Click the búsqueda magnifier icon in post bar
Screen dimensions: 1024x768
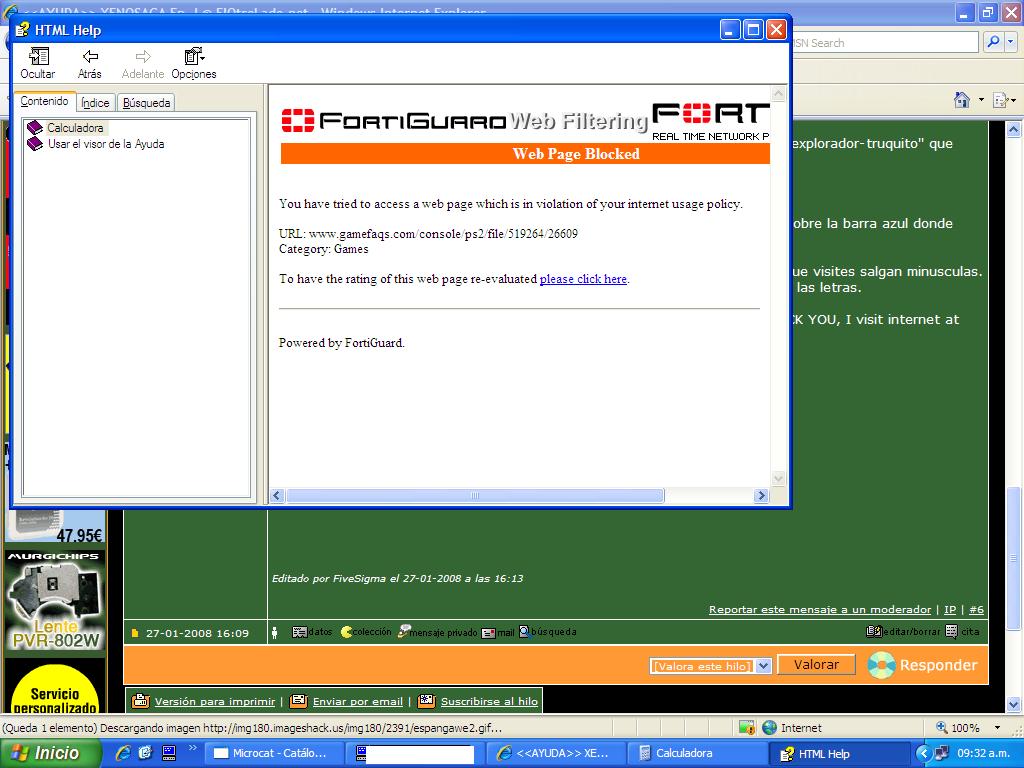[x=524, y=632]
